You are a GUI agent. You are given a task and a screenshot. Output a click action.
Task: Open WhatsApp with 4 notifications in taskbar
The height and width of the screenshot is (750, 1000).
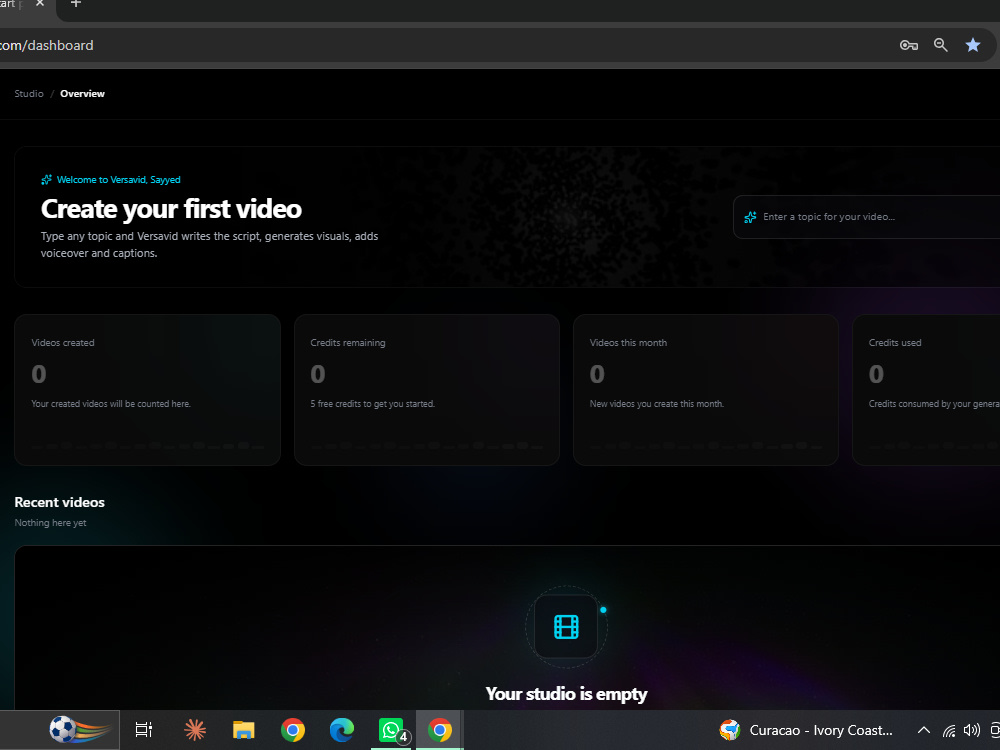(x=392, y=730)
